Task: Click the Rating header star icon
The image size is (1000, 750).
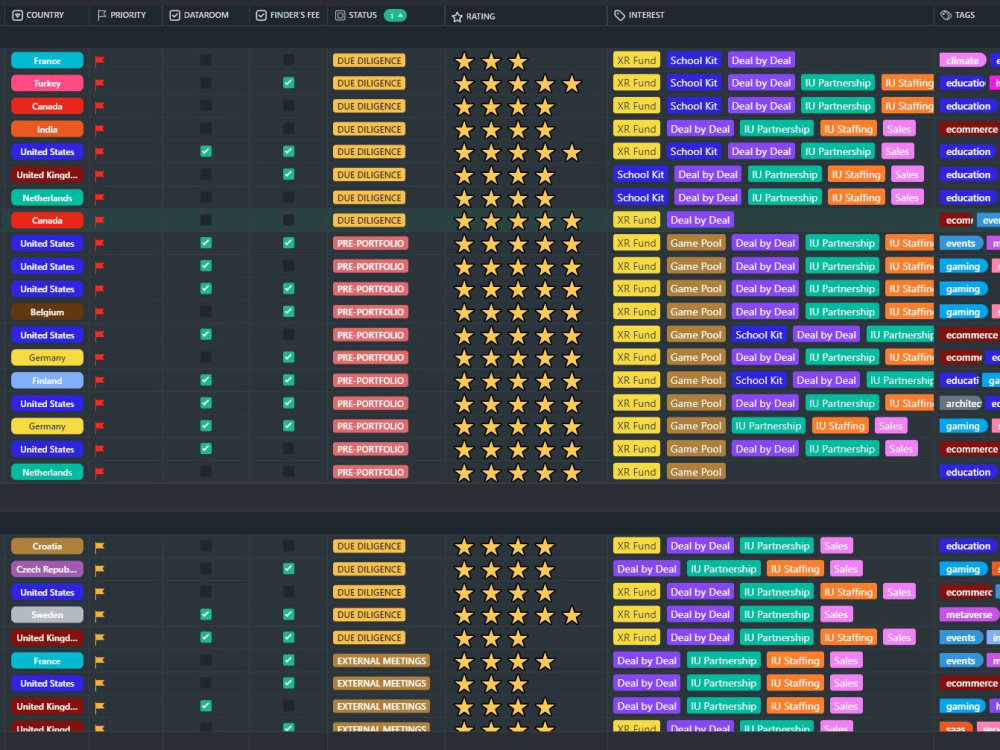Action: (x=457, y=17)
